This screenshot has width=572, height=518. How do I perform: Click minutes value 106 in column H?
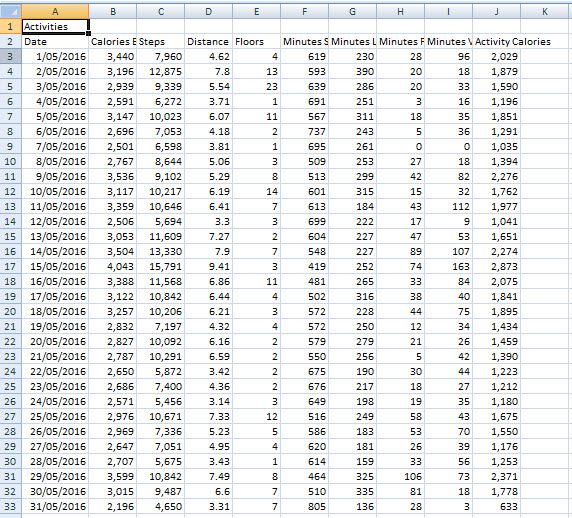tap(401, 476)
